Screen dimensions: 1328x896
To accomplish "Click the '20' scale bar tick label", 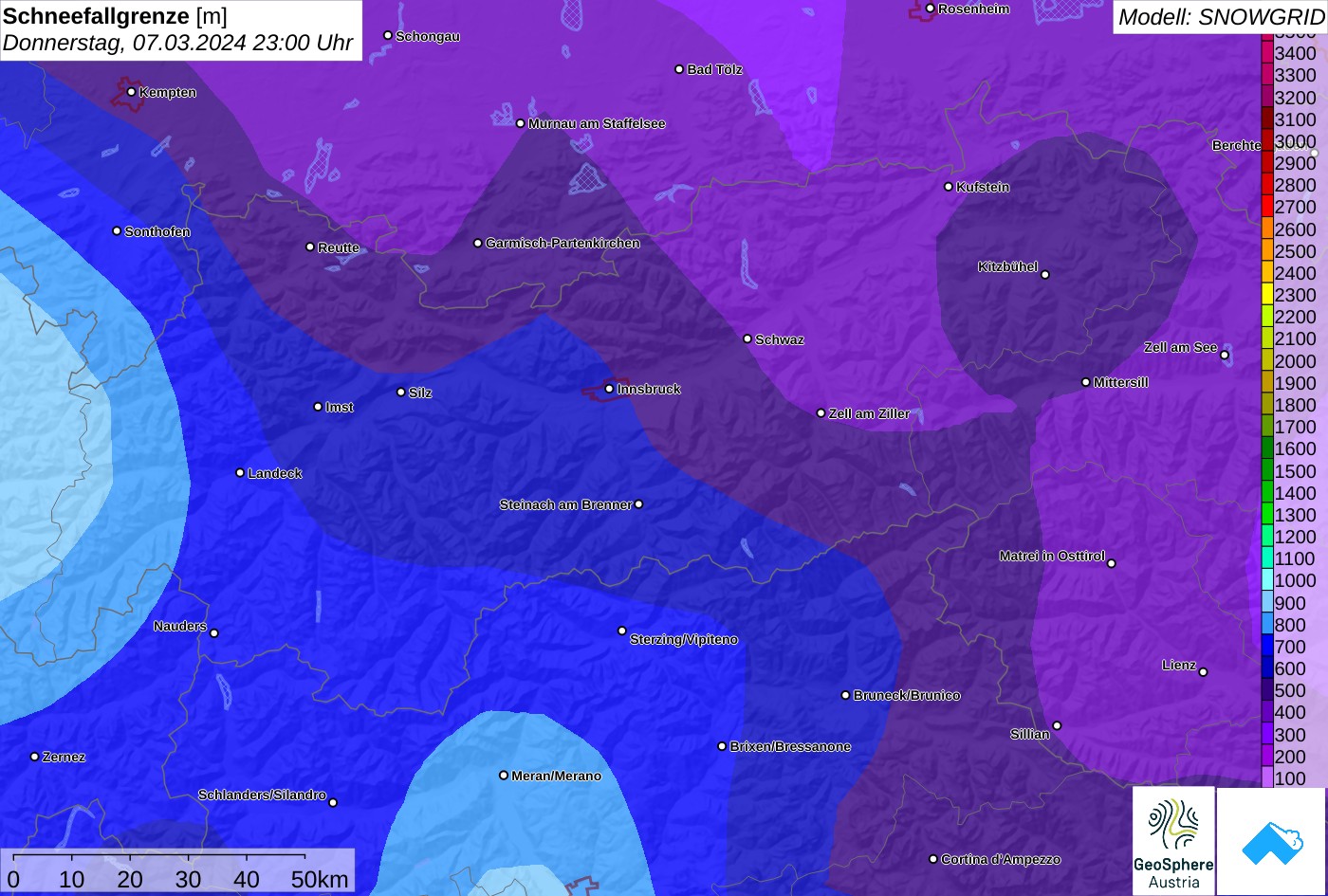I will pos(130,879).
